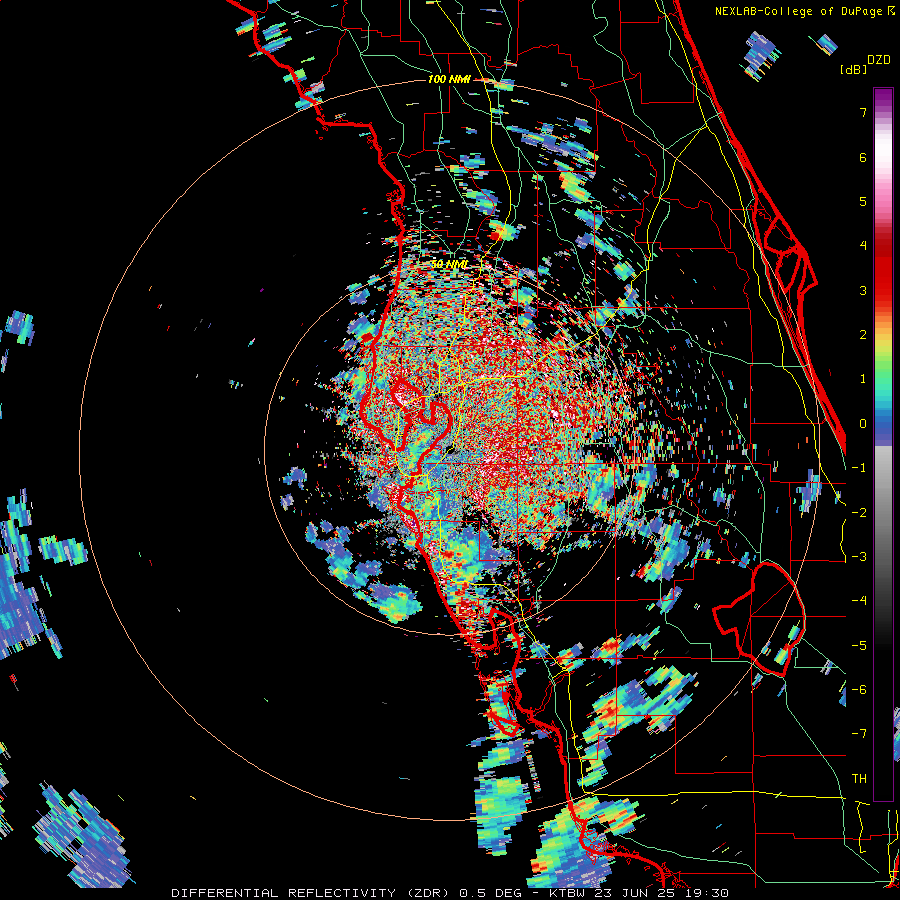Click the -1 value on the scale
This screenshot has width=900, height=900.
coord(859,468)
